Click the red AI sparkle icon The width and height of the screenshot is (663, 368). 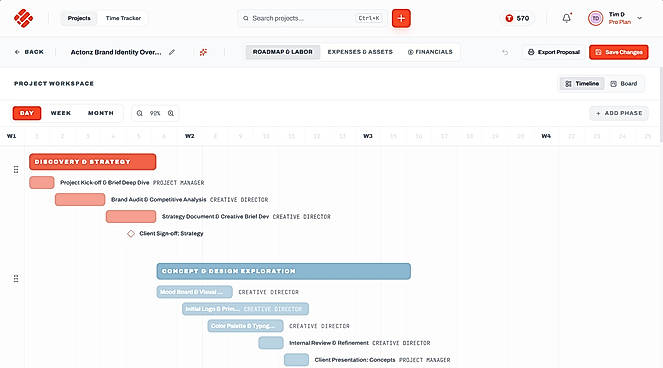tap(203, 52)
